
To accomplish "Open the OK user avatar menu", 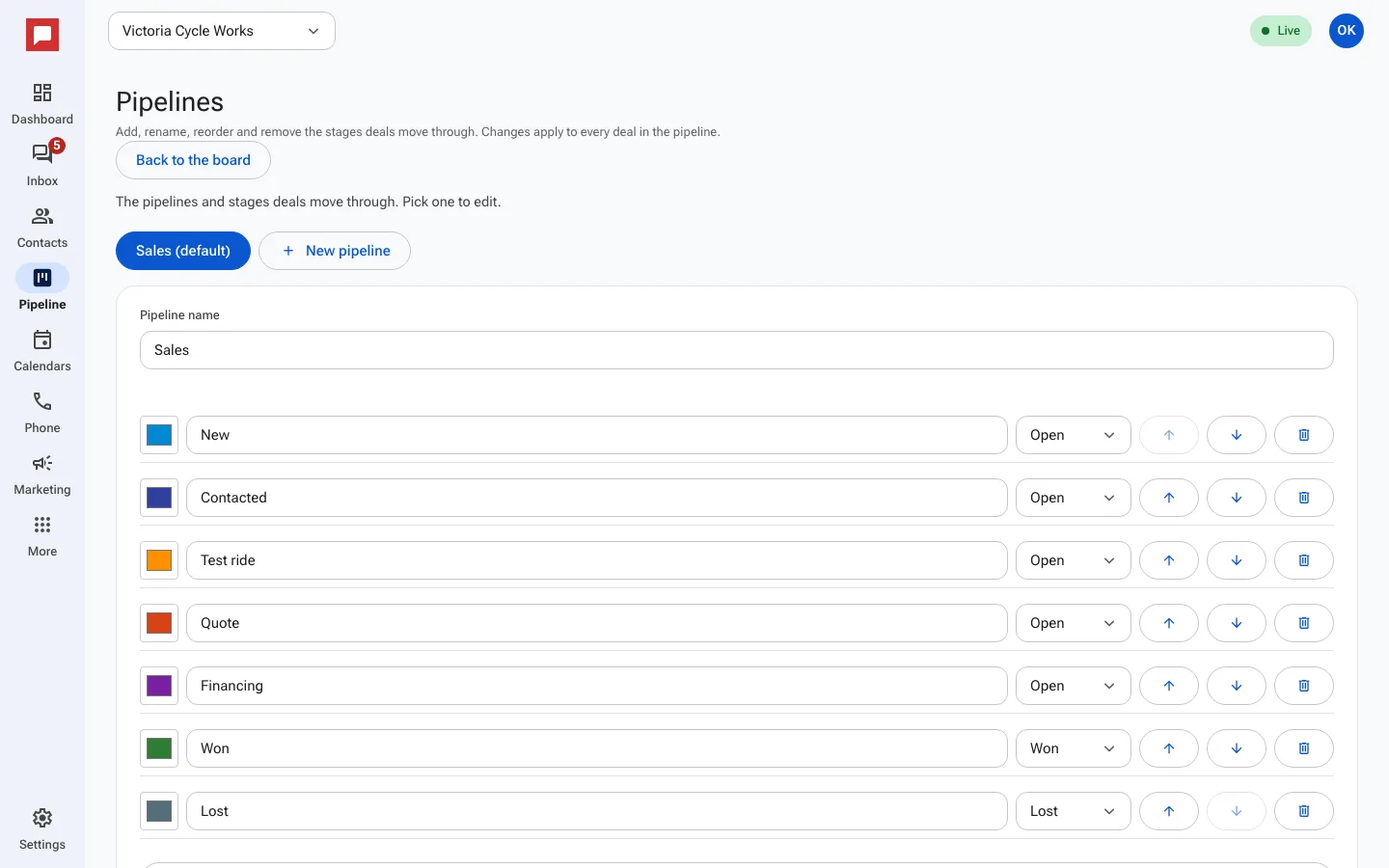I will tap(1347, 31).
